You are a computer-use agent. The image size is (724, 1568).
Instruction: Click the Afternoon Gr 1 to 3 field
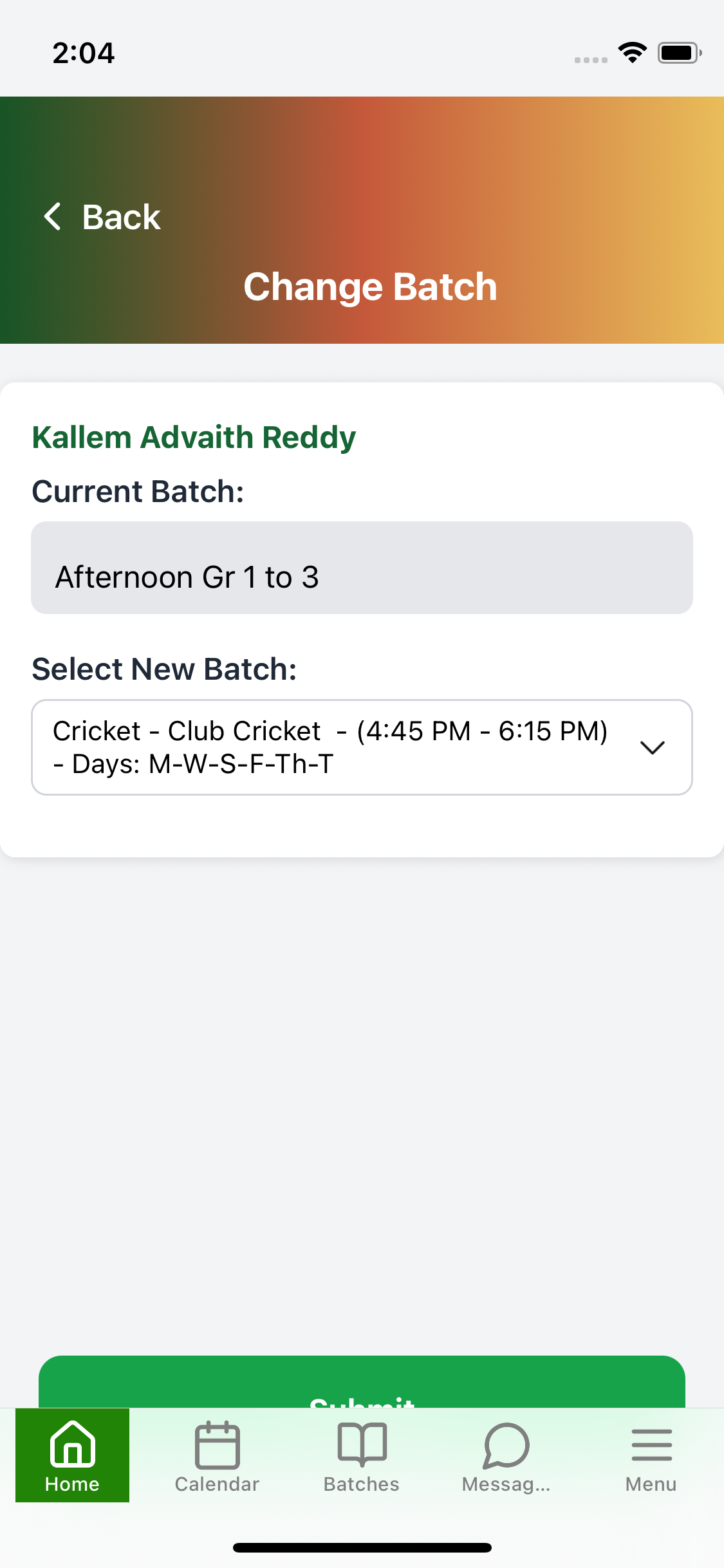(x=362, y=568)
